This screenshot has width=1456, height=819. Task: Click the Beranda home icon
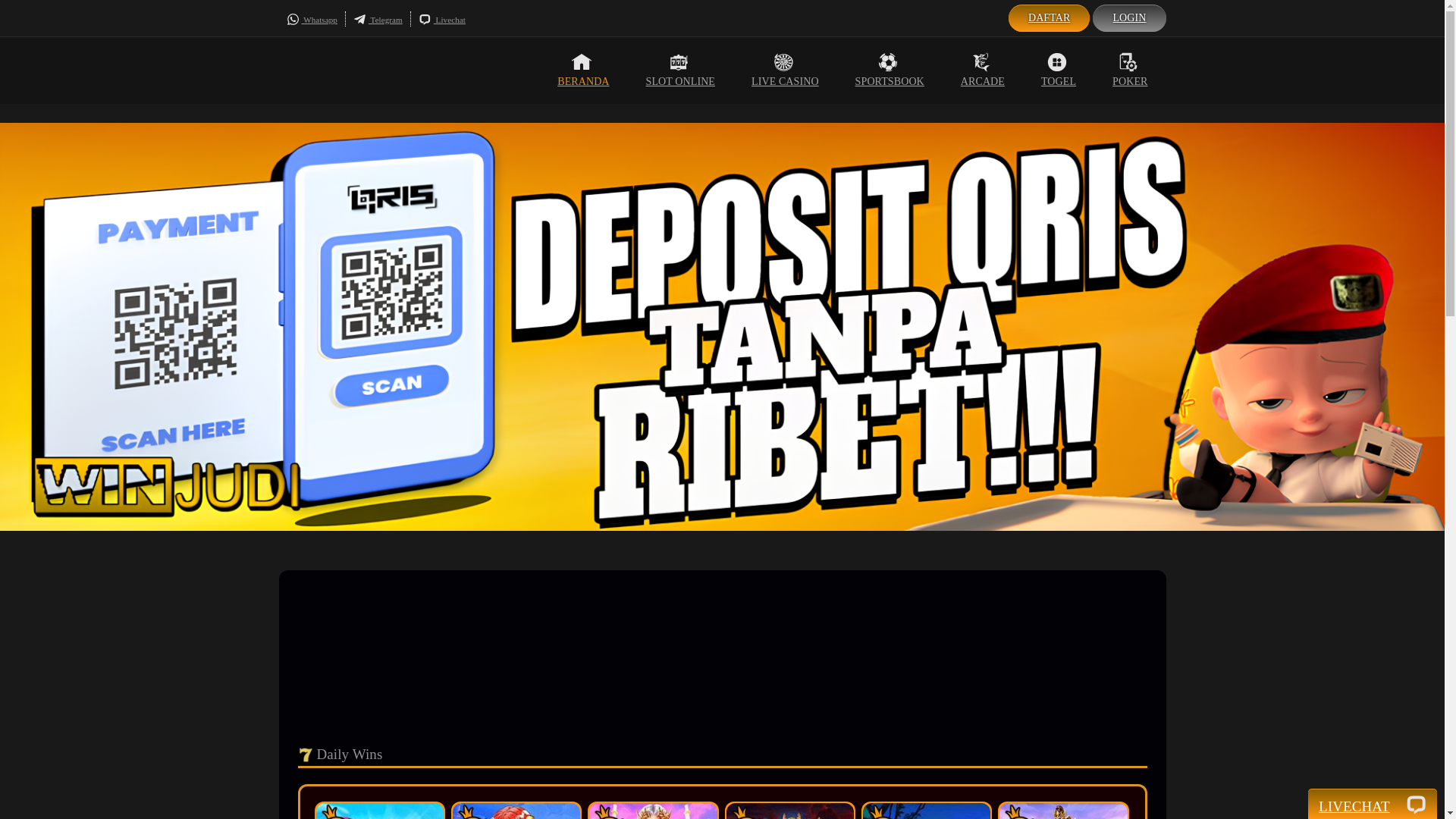582,62
